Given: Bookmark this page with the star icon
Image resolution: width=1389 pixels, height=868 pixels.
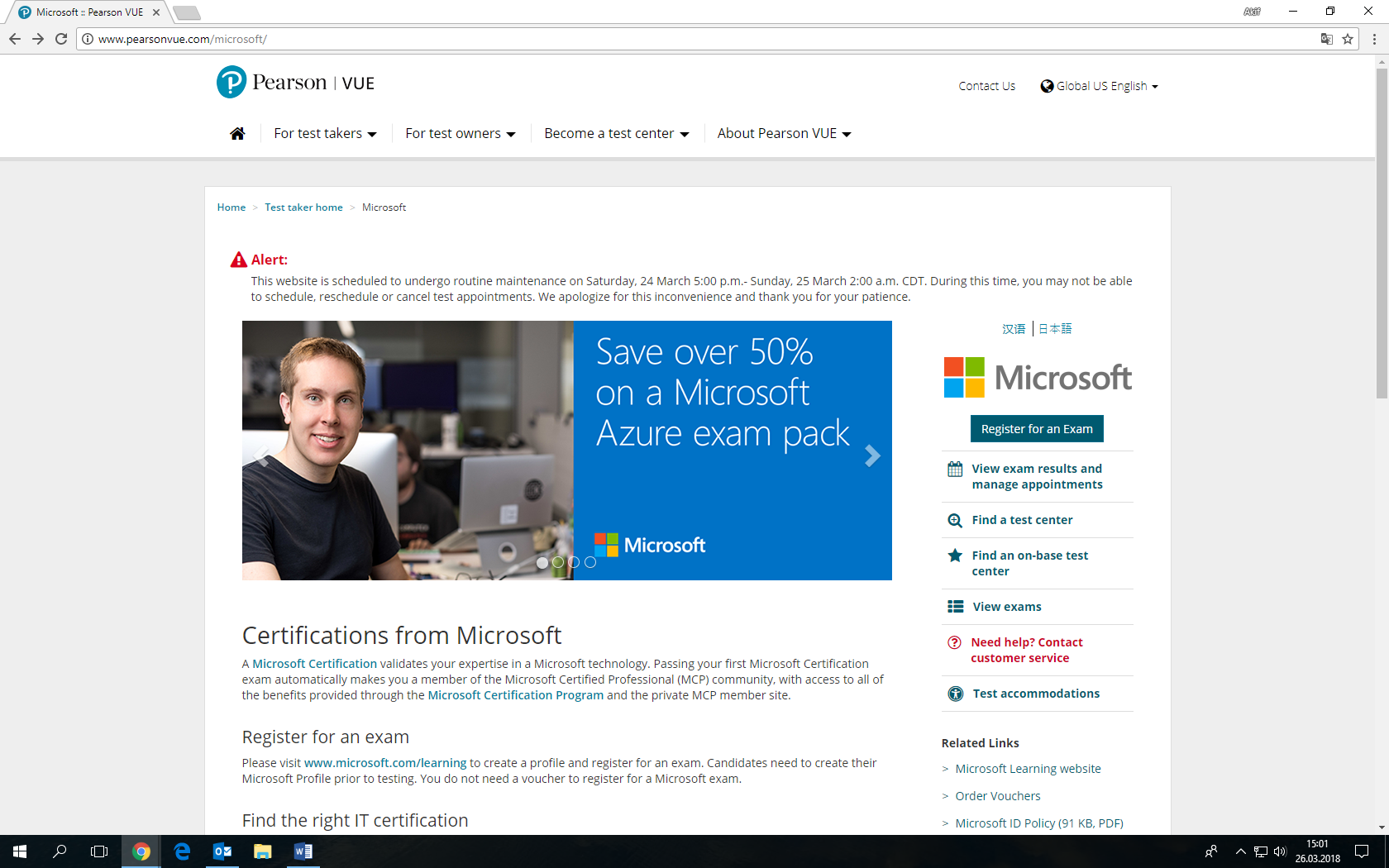Looking at the screenshot, I should (1348, 39).
